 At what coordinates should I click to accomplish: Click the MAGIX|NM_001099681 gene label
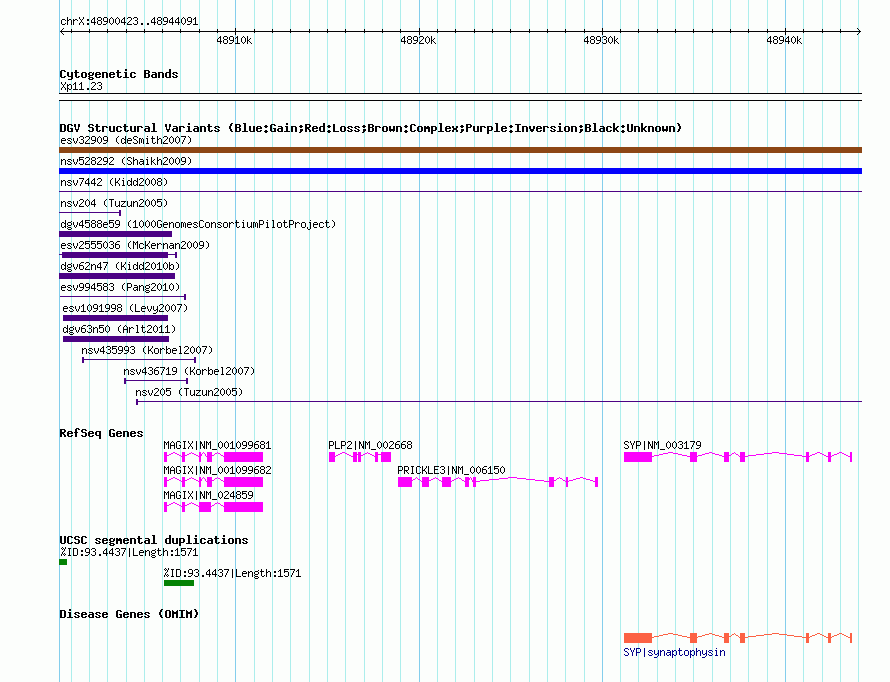(x=217, y=445)
